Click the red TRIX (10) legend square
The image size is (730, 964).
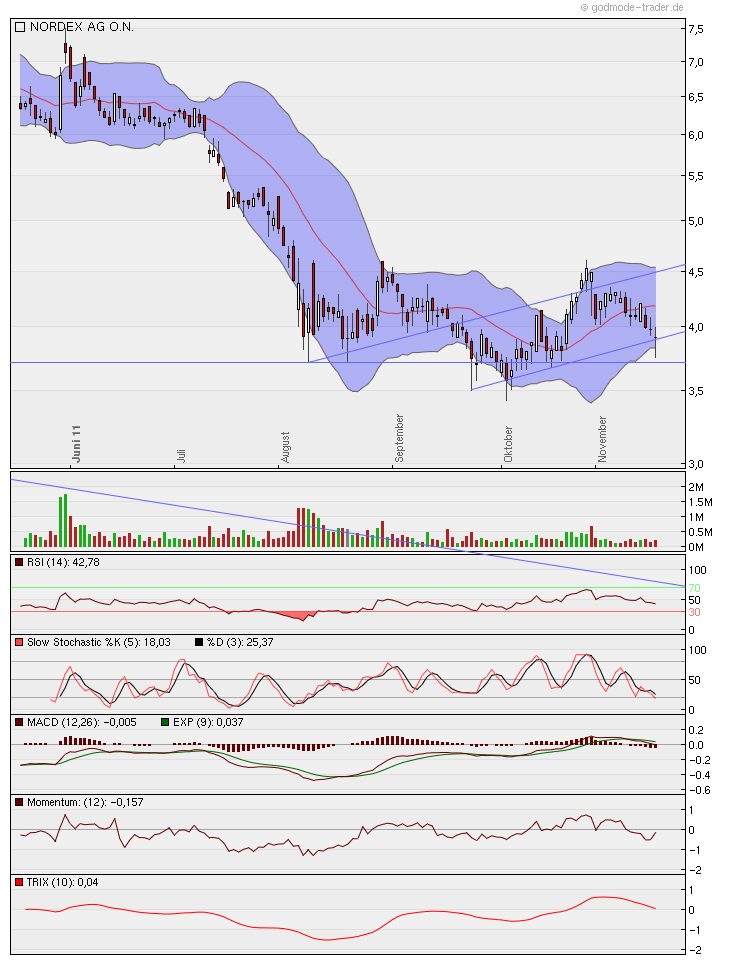click(x=20, y=882)
